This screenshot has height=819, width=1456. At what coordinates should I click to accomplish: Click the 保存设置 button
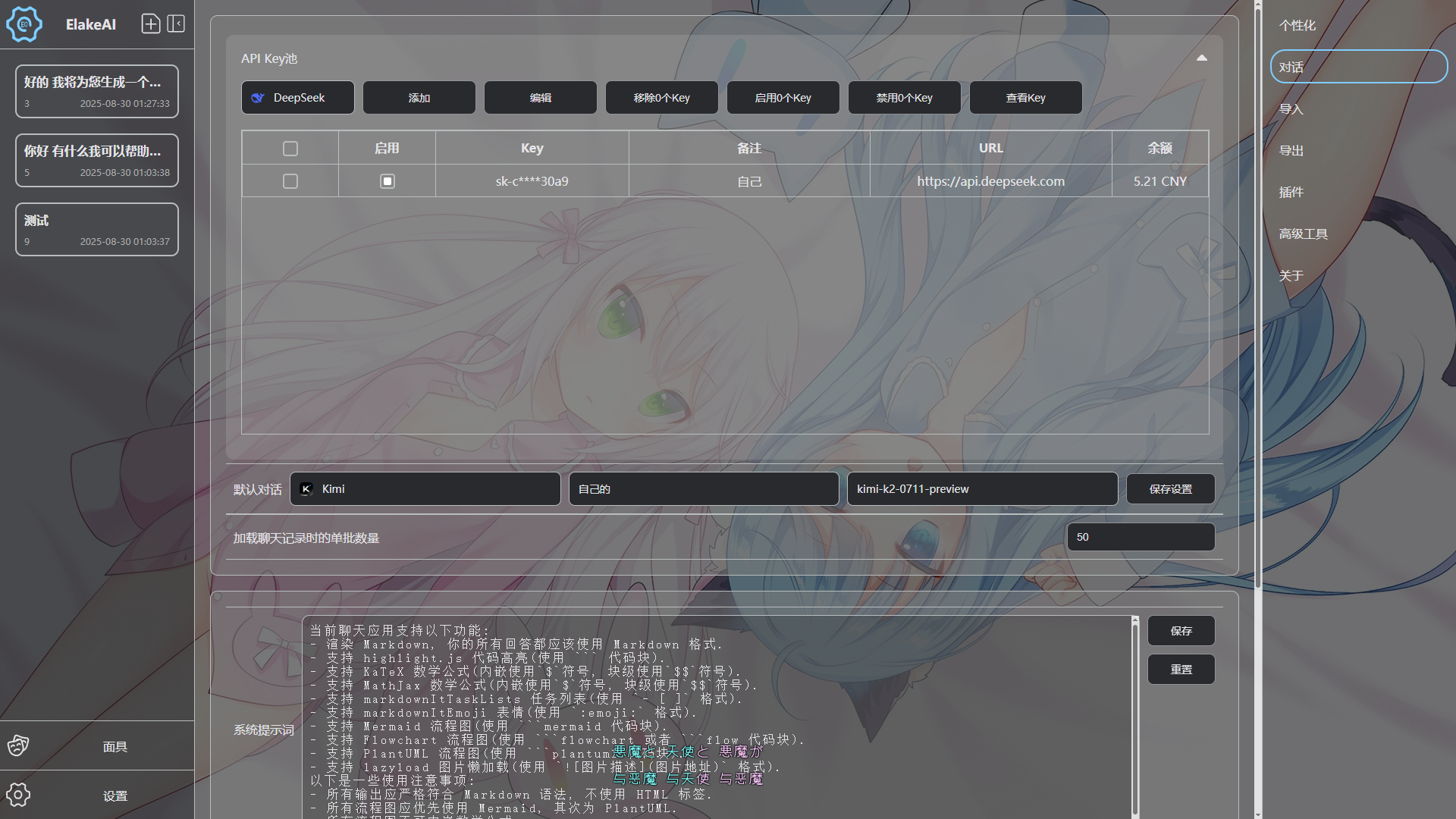[x=1171, y=489]
